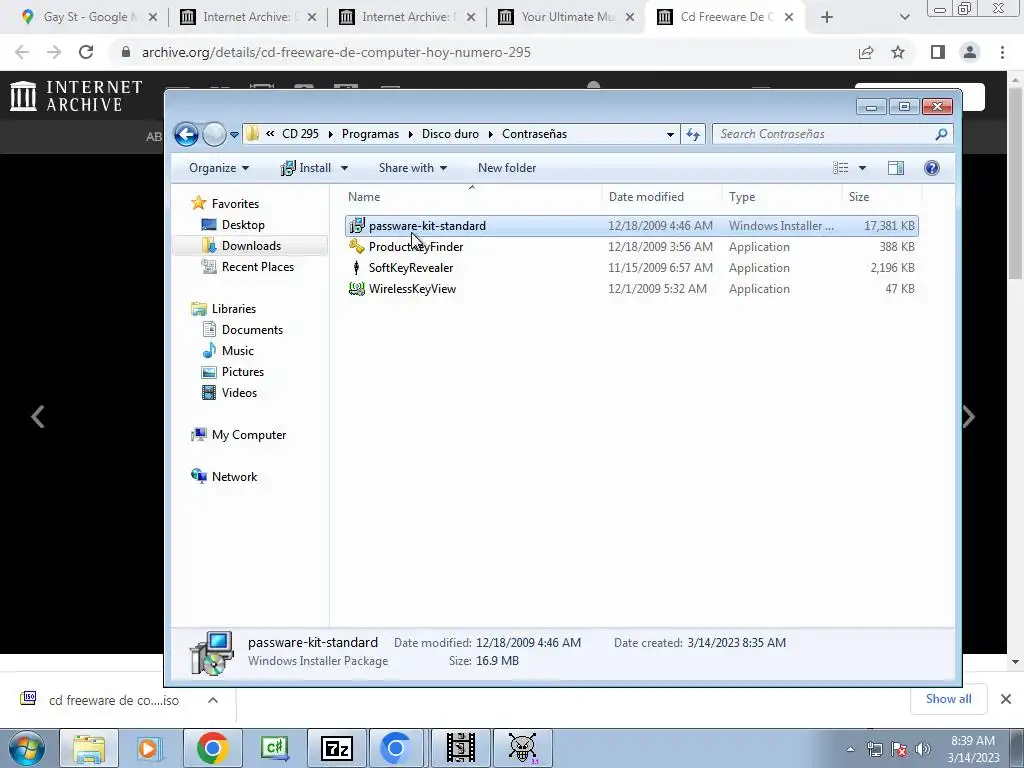Viewport: 1024px width, 768px height.
Task: Click the SoftKeyRevealer file name
Action: pyautogui.click(x=411, y=268)
